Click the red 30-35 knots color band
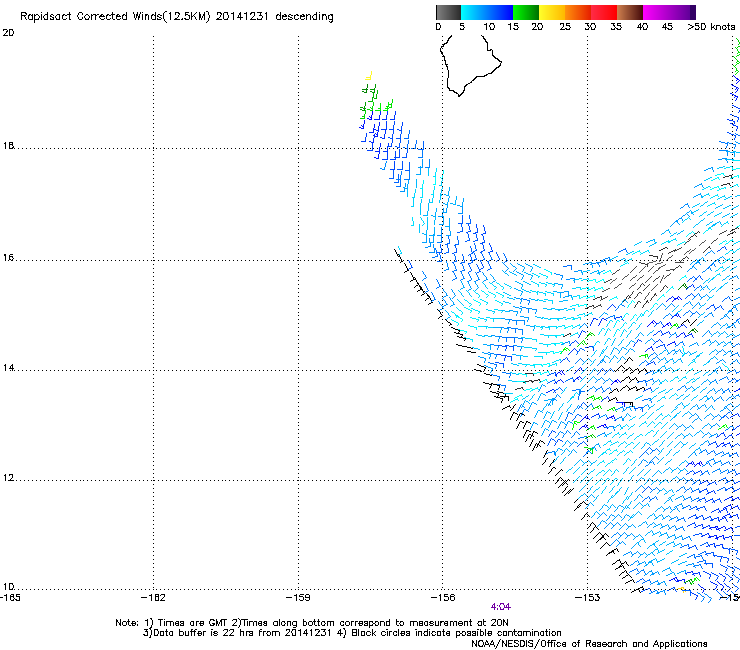 604,12
